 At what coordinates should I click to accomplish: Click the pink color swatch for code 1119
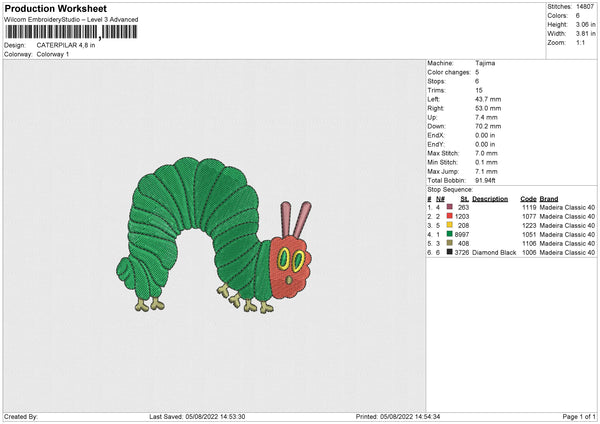coord(450,207)
